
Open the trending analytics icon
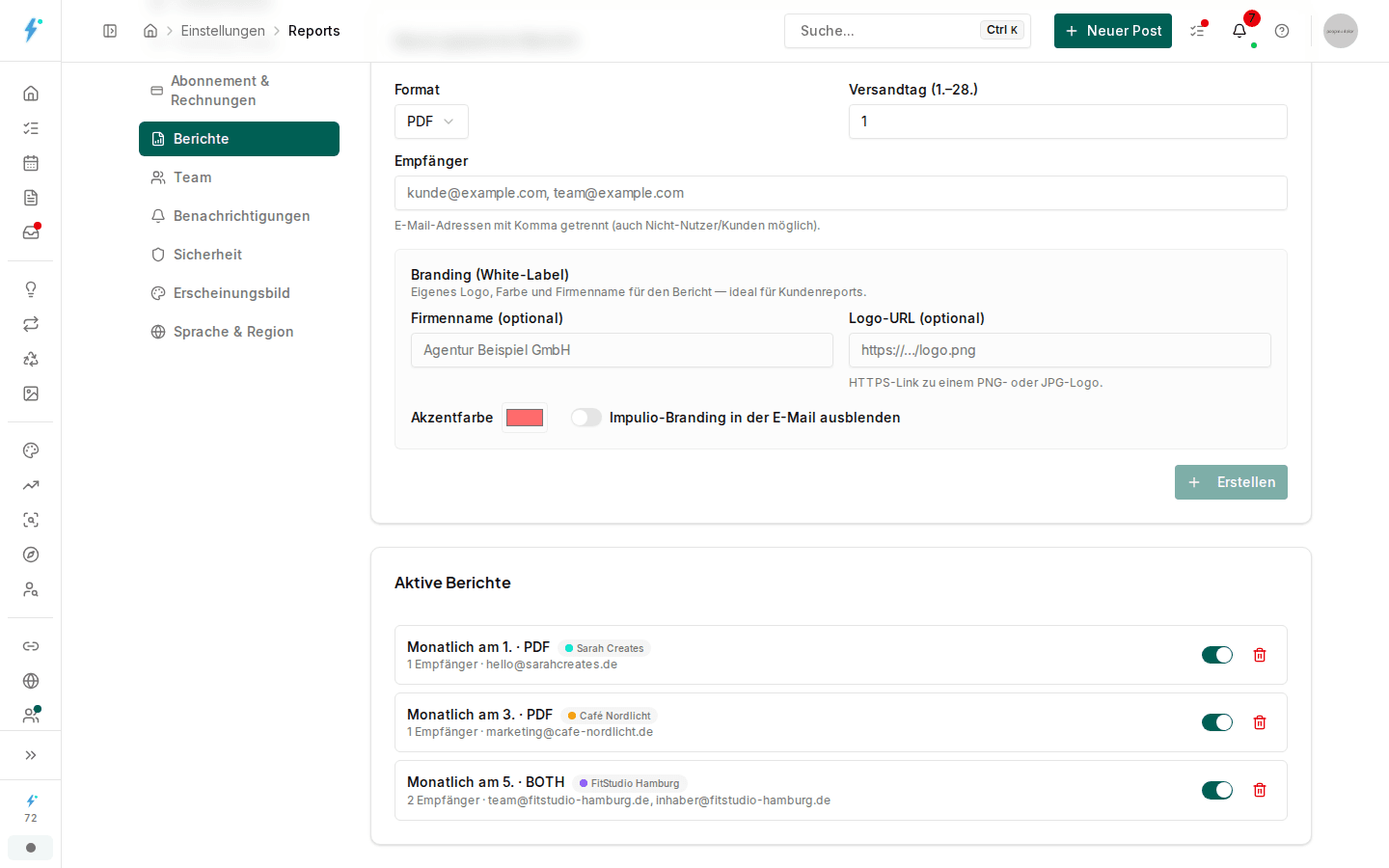click(31, 485)
